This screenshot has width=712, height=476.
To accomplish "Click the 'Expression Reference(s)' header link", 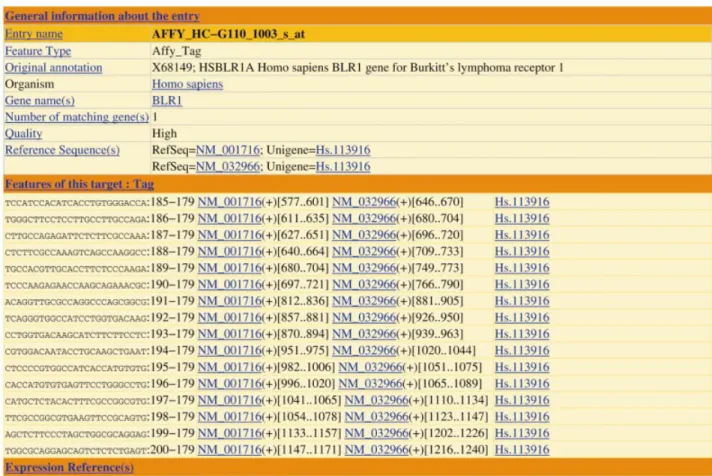I will click(x=69, y=467).
